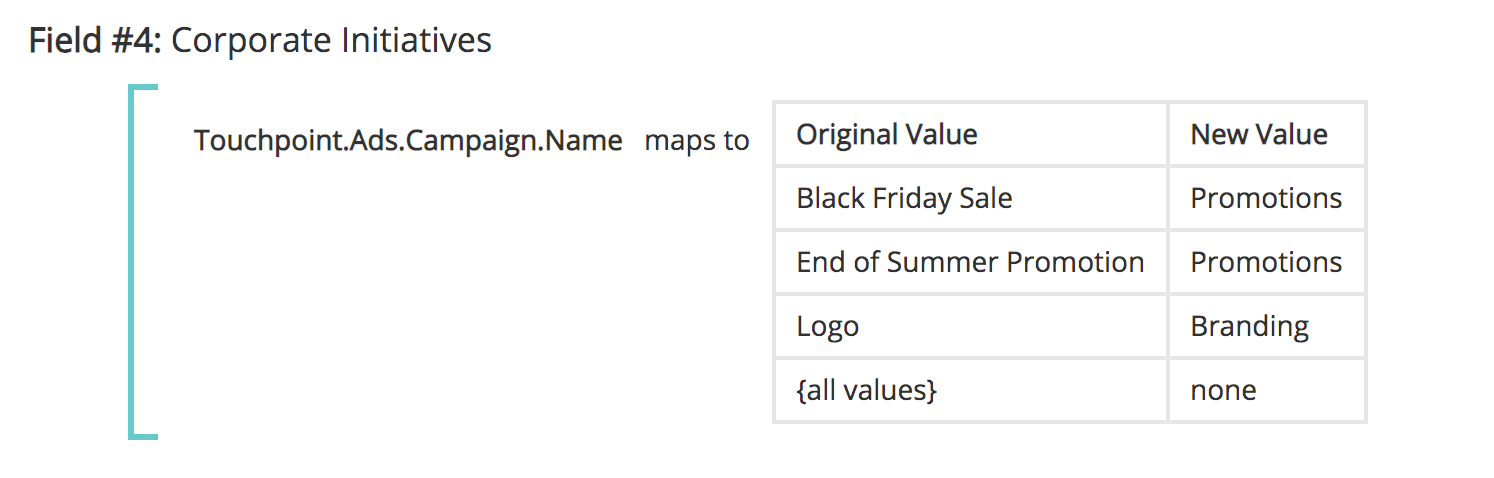The image size is (1494, 478).
Task: Click "Promotions" in the End of Summer row
Action: [1266, 263]
